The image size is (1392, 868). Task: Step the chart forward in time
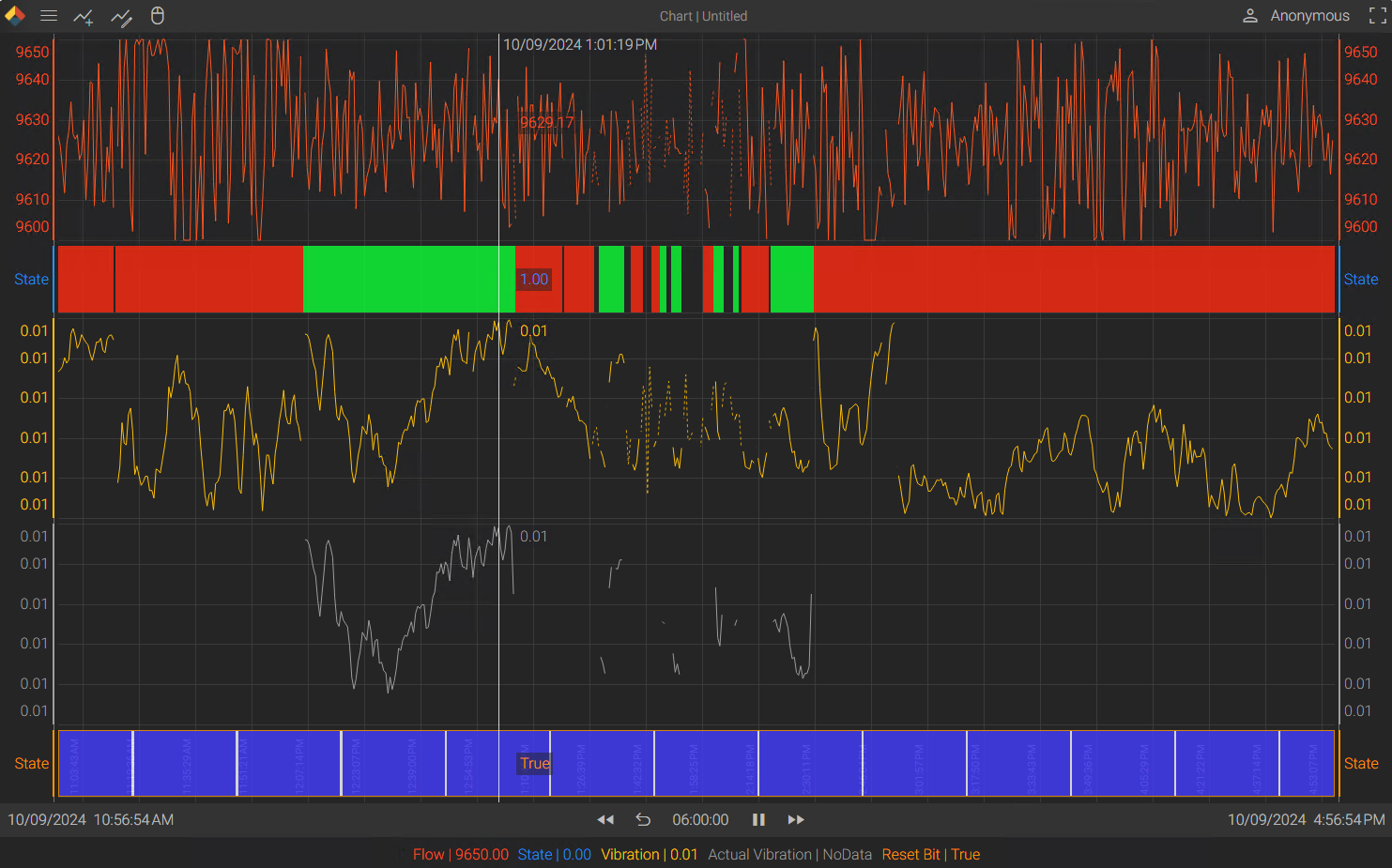pyautogui.click(x=796, y=819)
